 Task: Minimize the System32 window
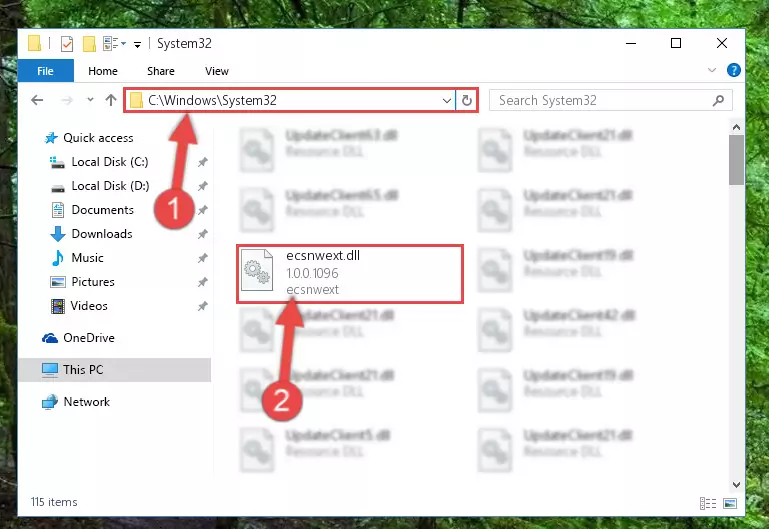pyautogui.click(x=631, y=43)
